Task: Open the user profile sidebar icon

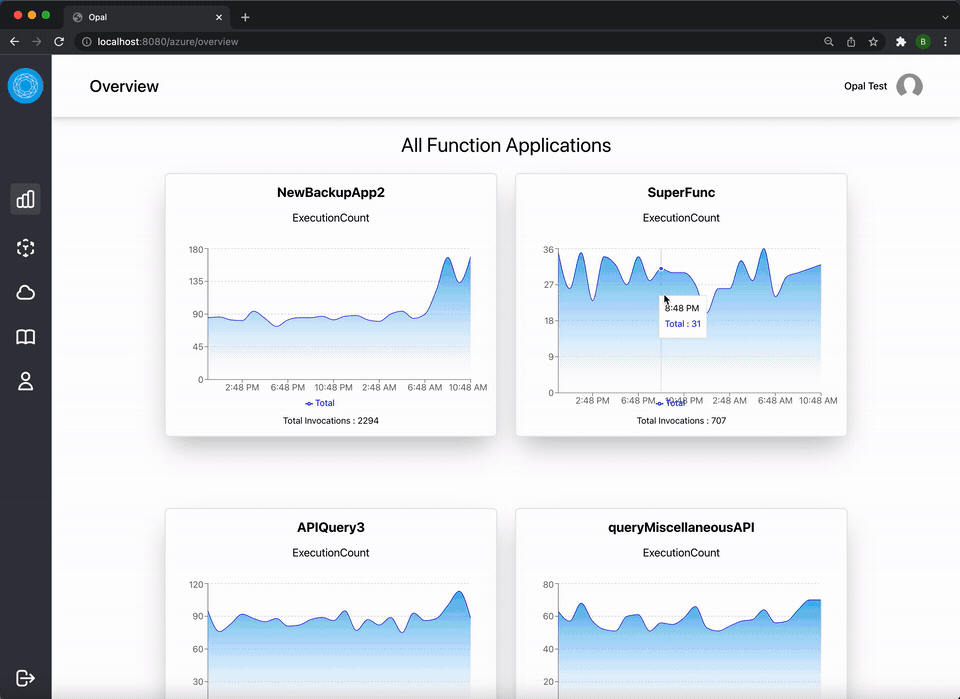Action: (25, 381)
